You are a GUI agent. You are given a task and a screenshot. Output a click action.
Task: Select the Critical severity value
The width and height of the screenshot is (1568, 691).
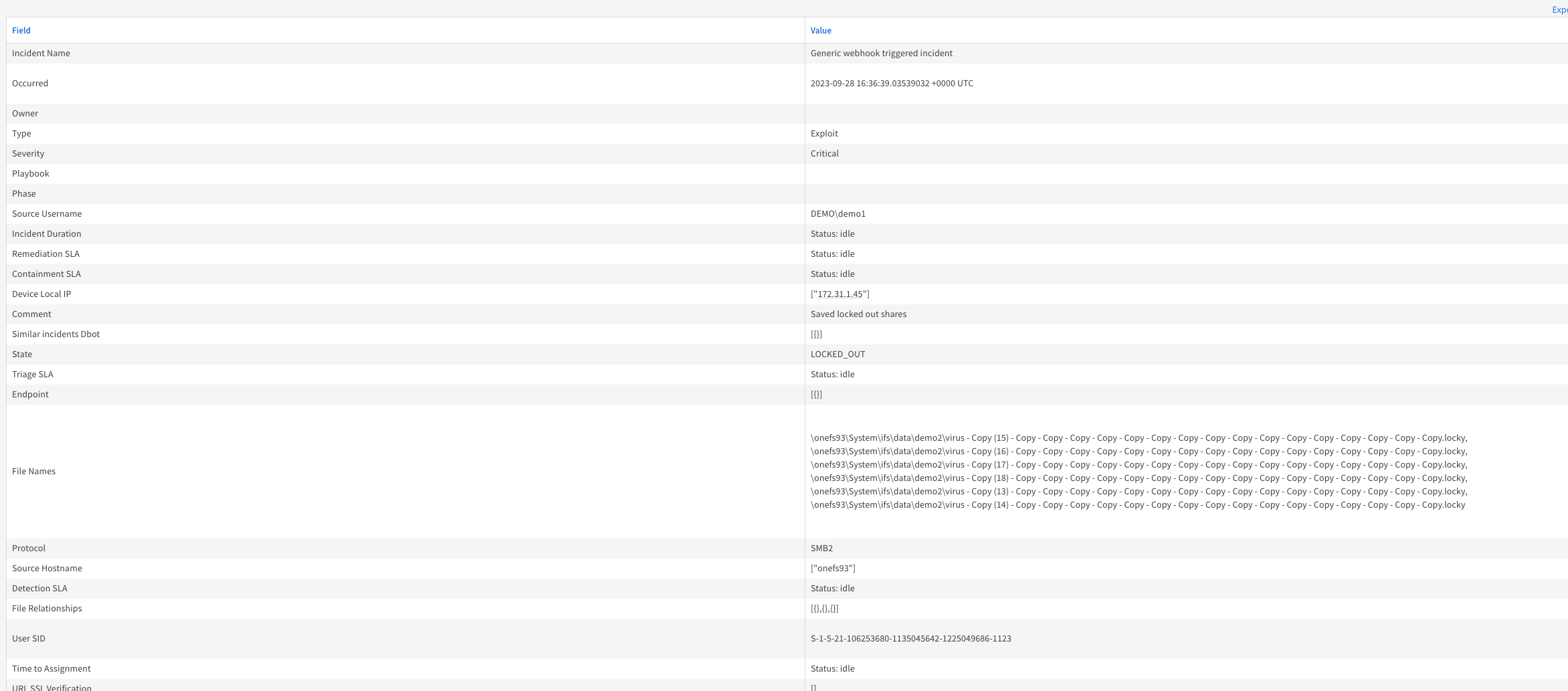[x=824, y=153]
